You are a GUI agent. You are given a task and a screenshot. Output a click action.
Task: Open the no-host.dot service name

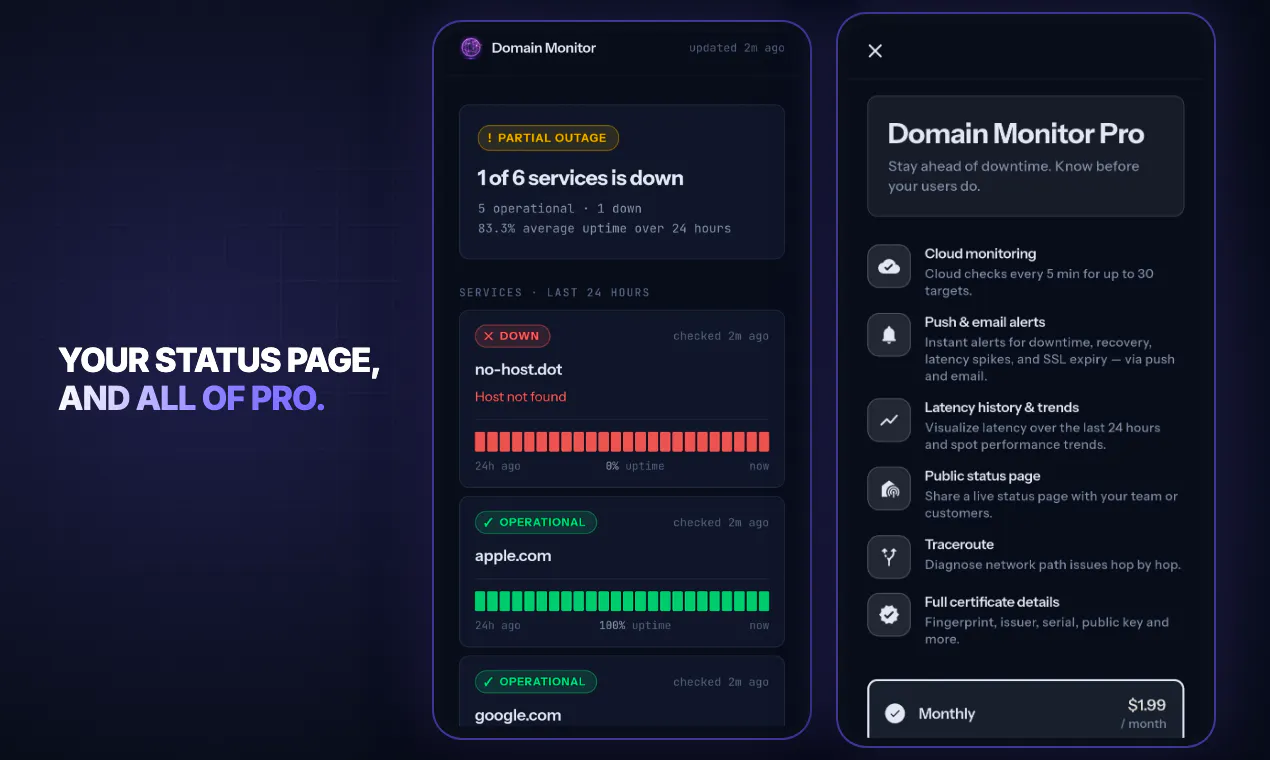point(518,370)
